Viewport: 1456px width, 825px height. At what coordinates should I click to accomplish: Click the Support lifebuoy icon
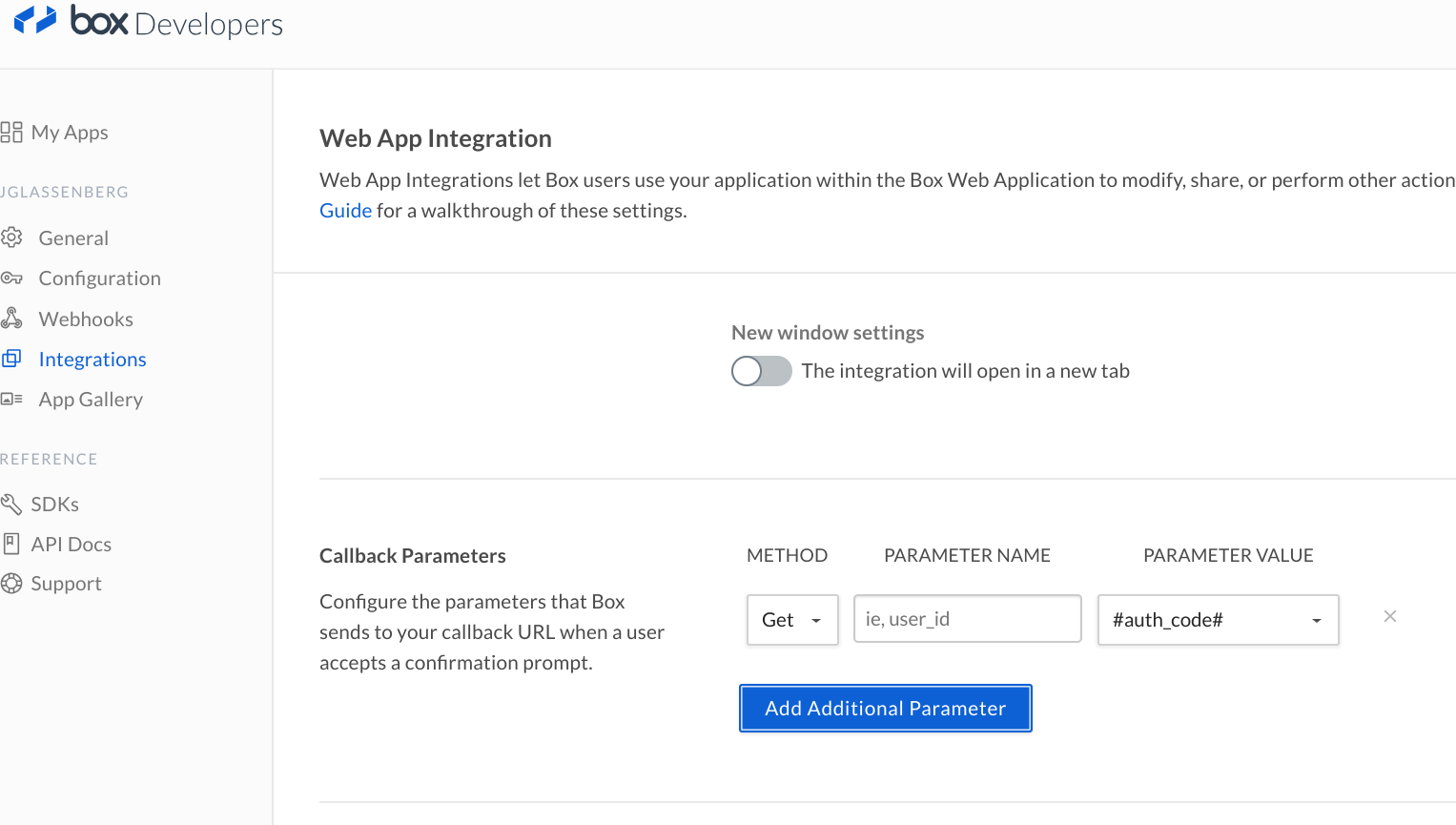coord(12,583)
